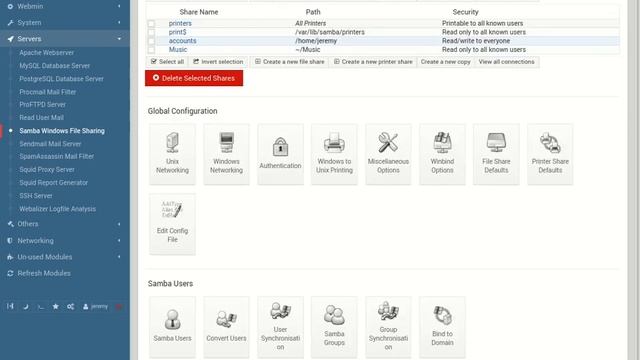This screenshot has height=360, width=640.
Task: Open Sendmail Mail Server module
Action: (50, 144)
